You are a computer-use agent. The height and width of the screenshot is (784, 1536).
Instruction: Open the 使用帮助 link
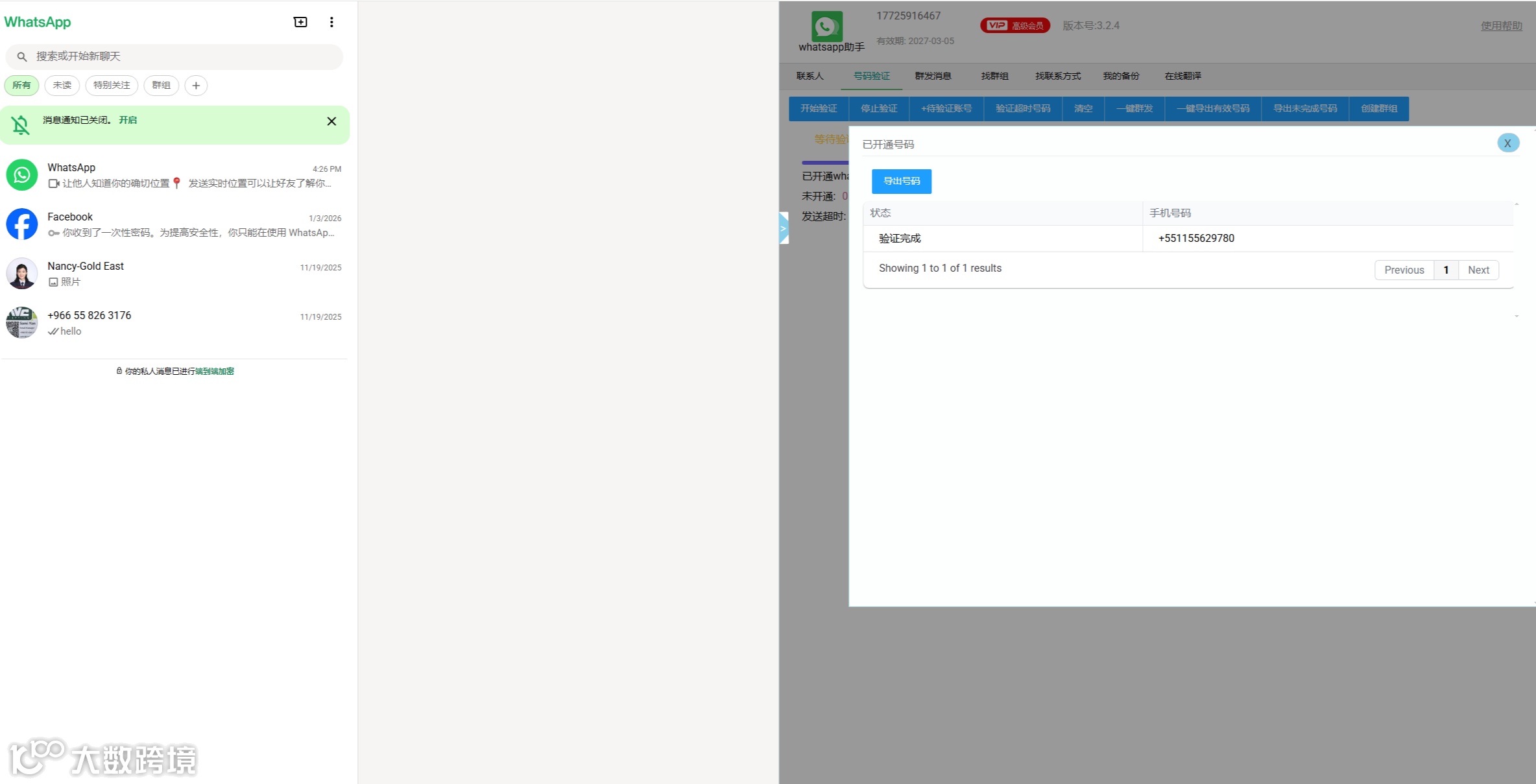click(1501, 25)
